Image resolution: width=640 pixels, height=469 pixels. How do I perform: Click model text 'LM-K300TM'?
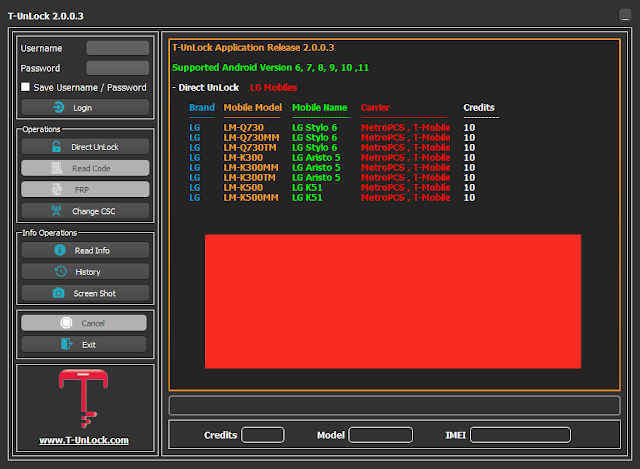(249, 178)
